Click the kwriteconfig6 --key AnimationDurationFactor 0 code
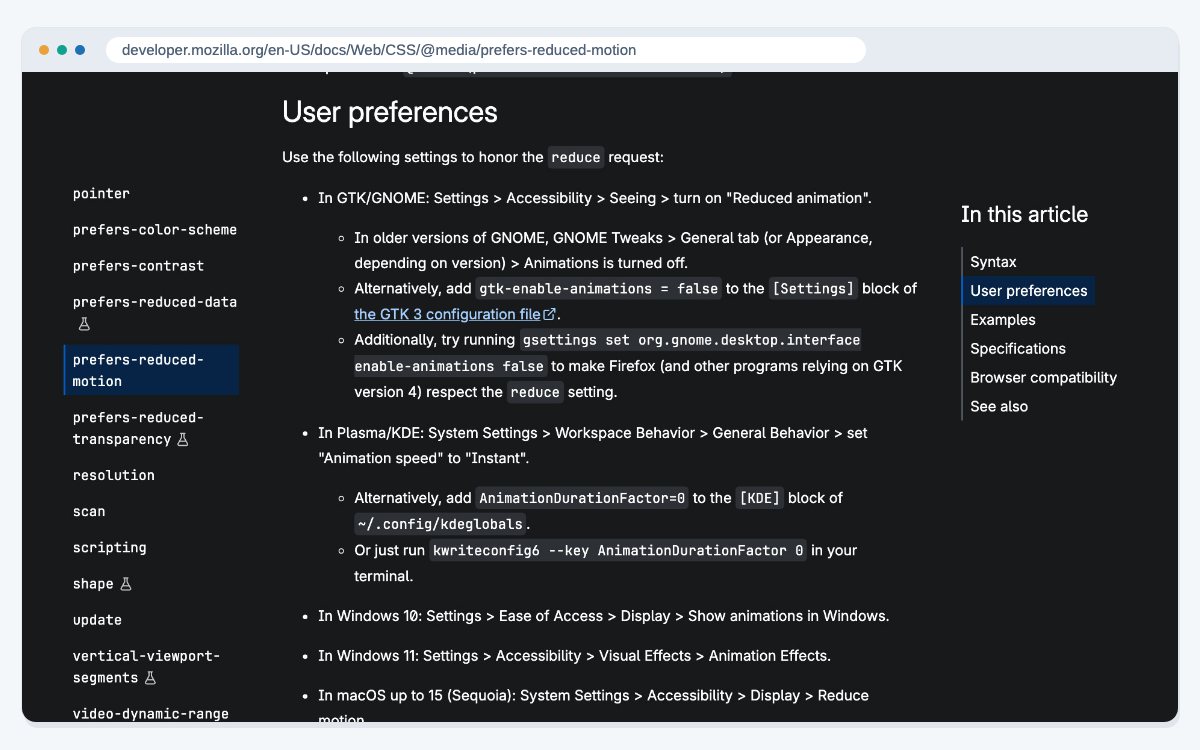This screenshot has height=750, width=1200. (618, 550)
